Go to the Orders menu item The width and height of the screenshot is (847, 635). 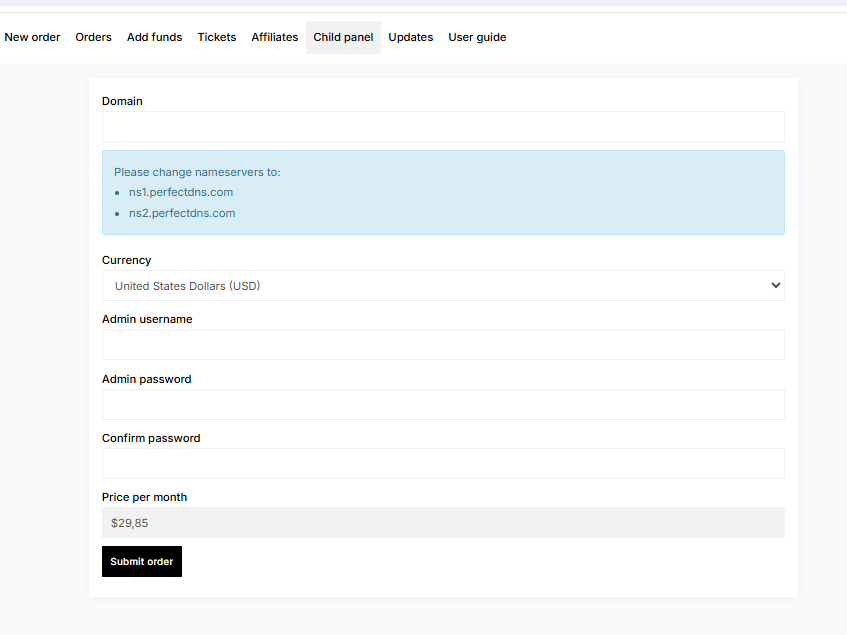[94, 37]
